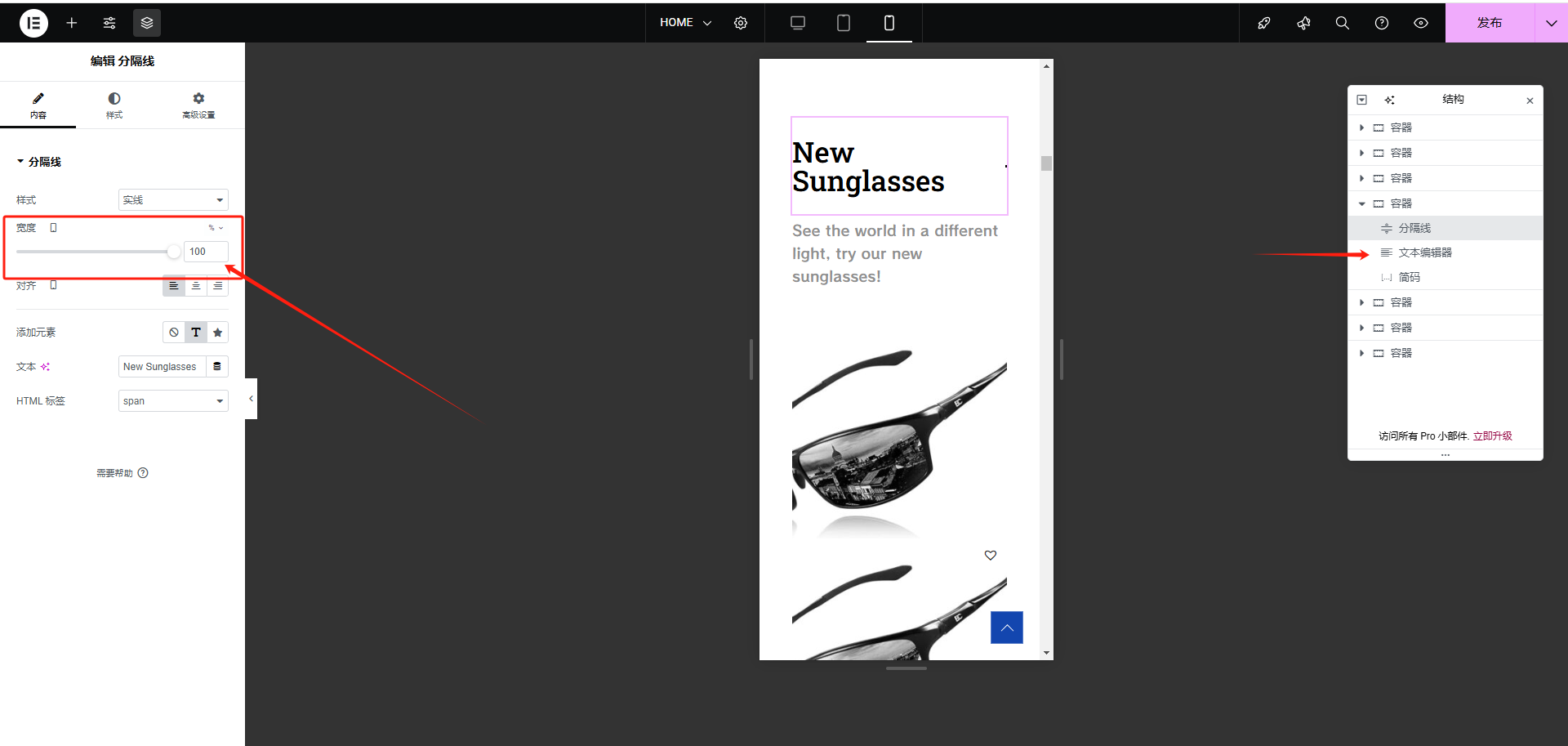This screenshot has height=746, width=1568.
Task: Click the add element plus icon
Action: (x=72, y=23)
